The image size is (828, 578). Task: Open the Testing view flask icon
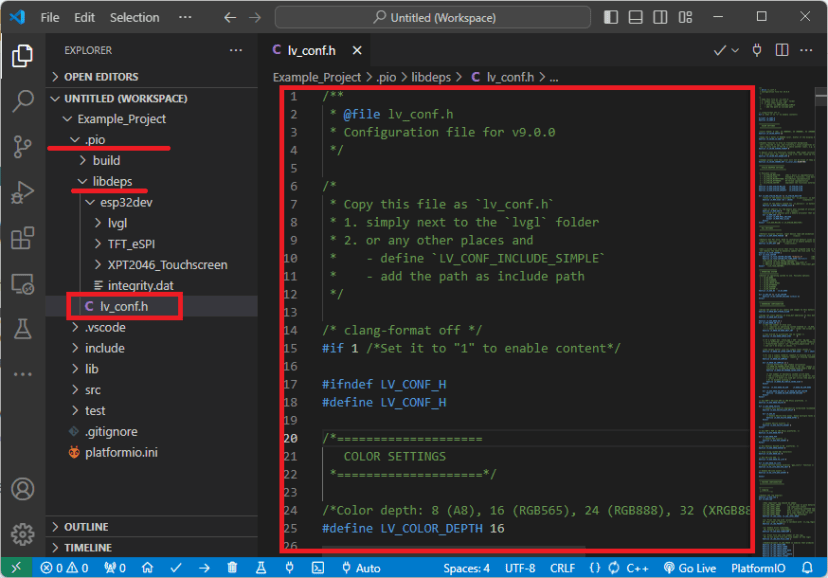point(22,328)
